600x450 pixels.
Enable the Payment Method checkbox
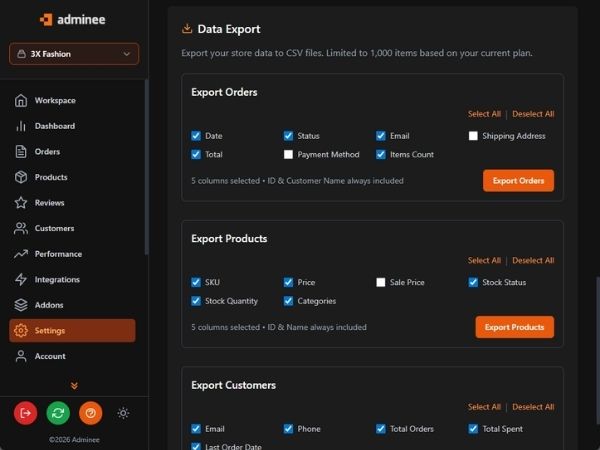(x=288, y=154)
